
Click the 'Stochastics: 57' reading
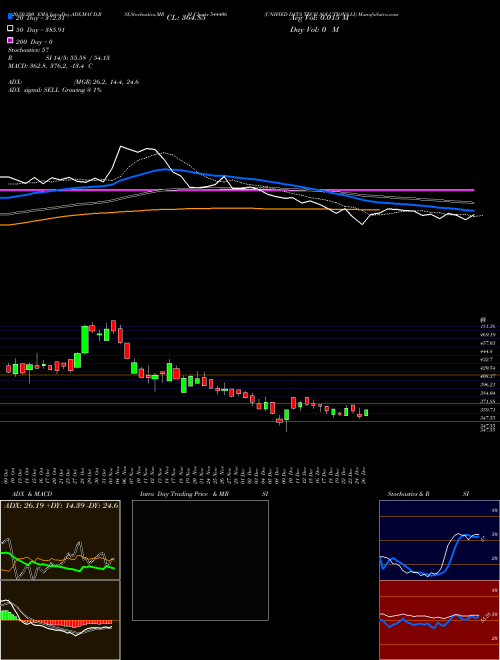[29, 50]
